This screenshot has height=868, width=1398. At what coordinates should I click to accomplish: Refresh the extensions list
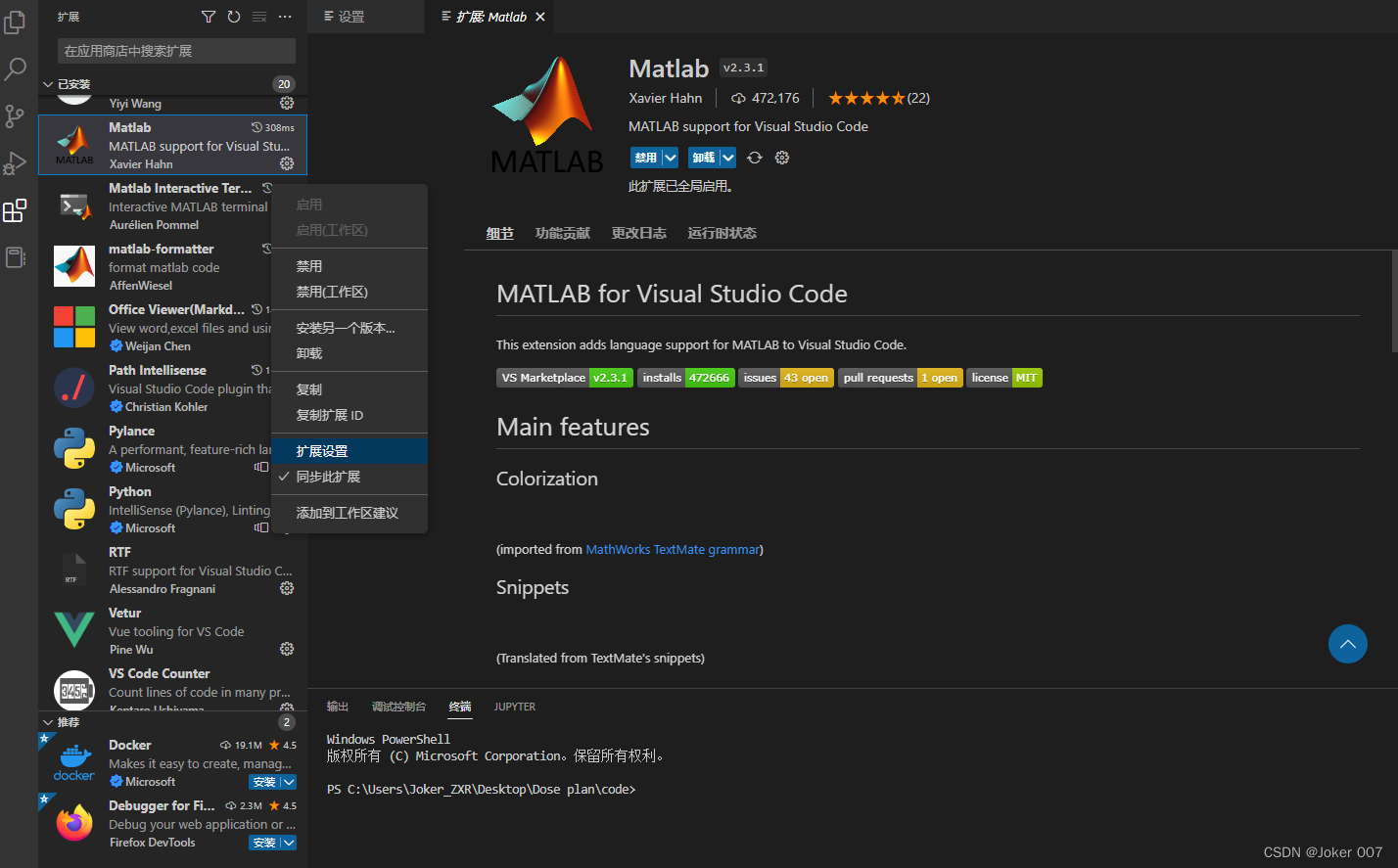pos(233,16)
